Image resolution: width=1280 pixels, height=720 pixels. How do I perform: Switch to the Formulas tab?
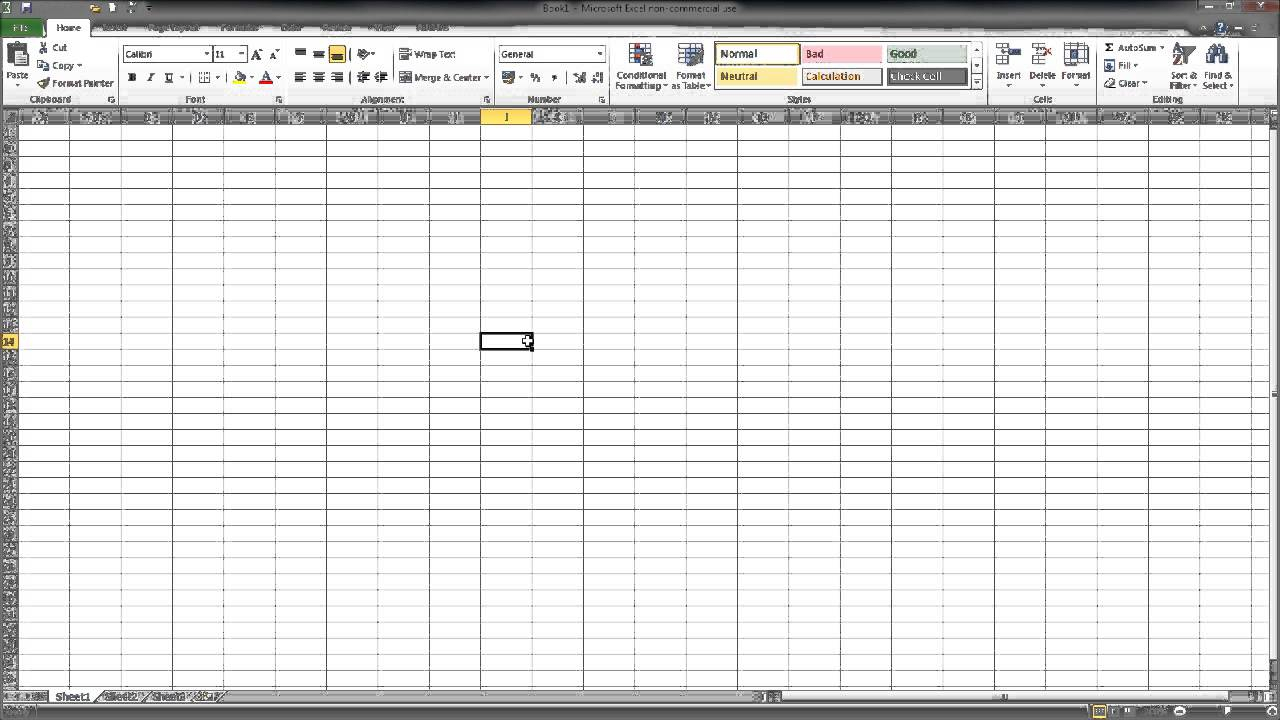point(239,27)
